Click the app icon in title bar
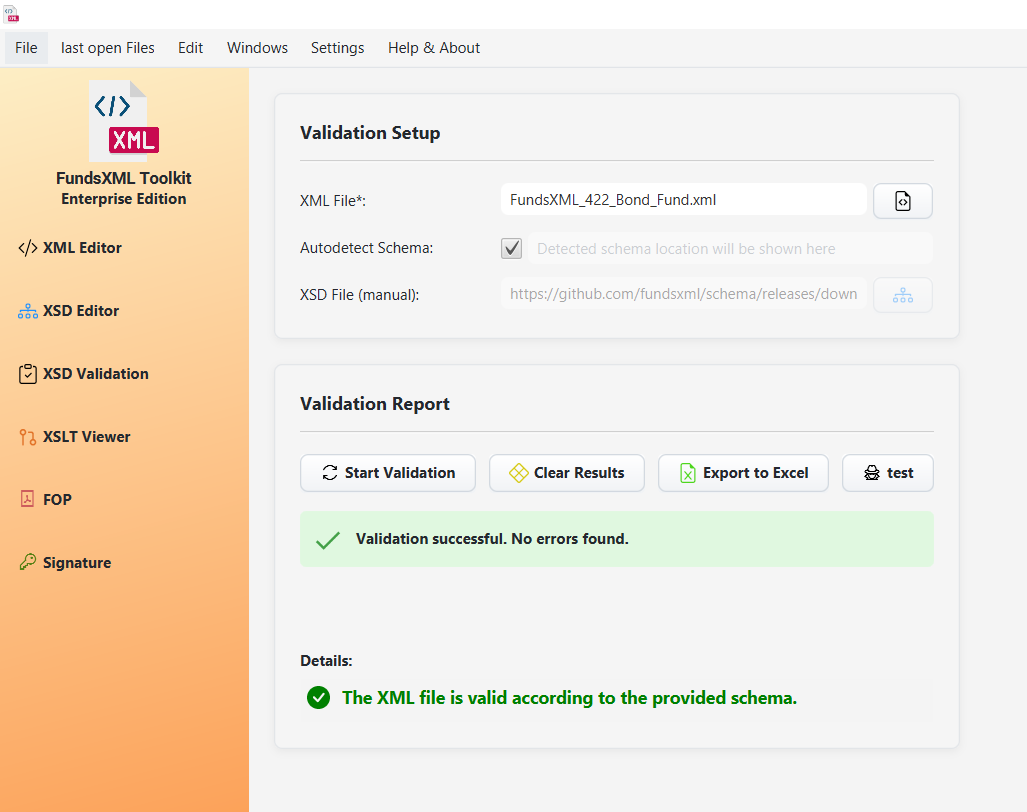 point(11,14)
